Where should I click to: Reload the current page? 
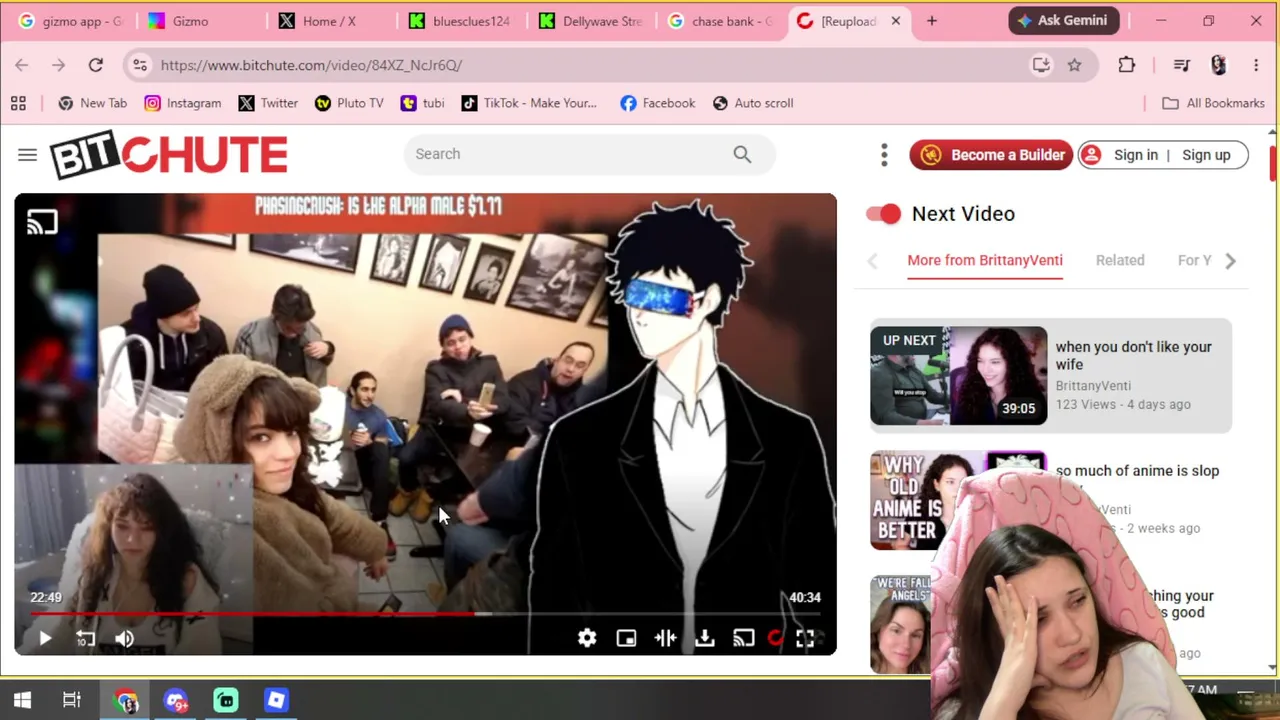coord(96,65)
